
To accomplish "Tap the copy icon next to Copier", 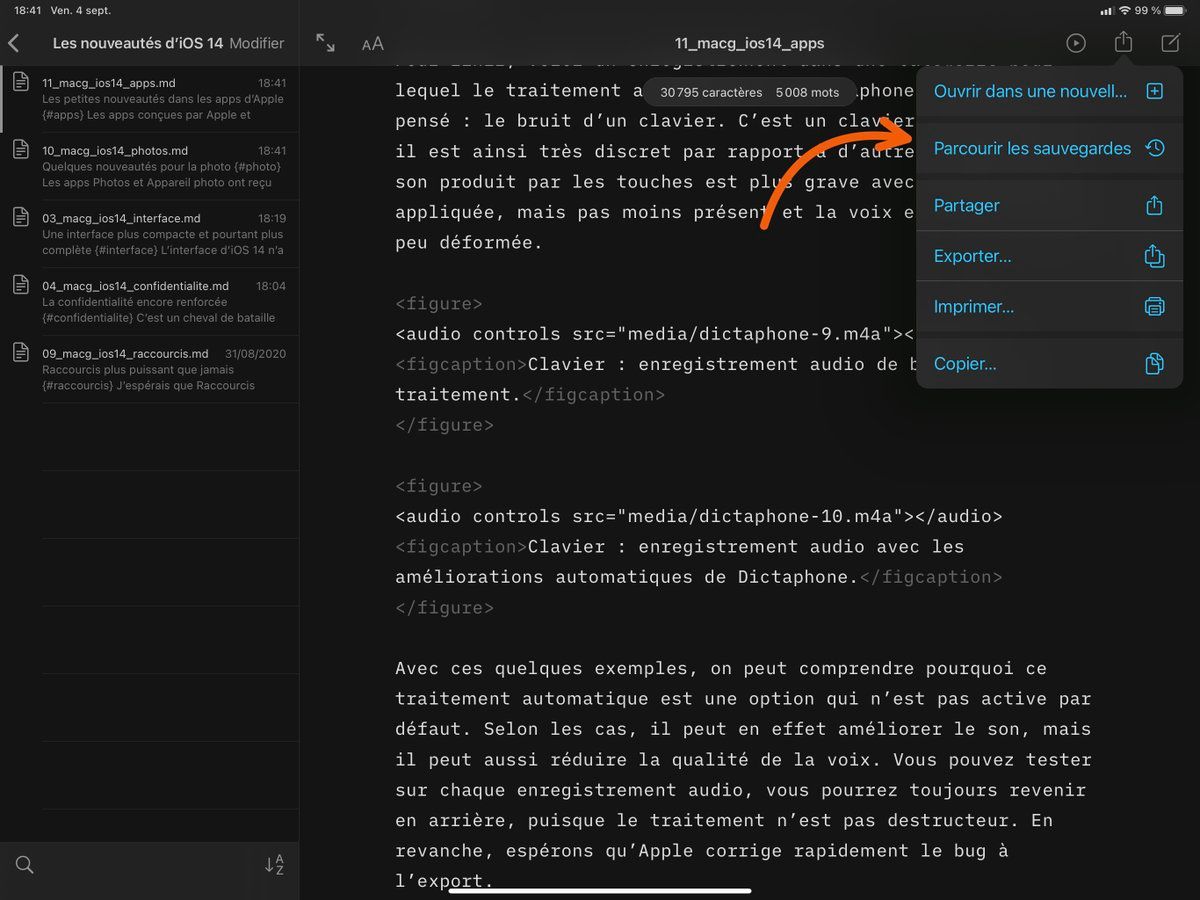I will coord(1155,364).
